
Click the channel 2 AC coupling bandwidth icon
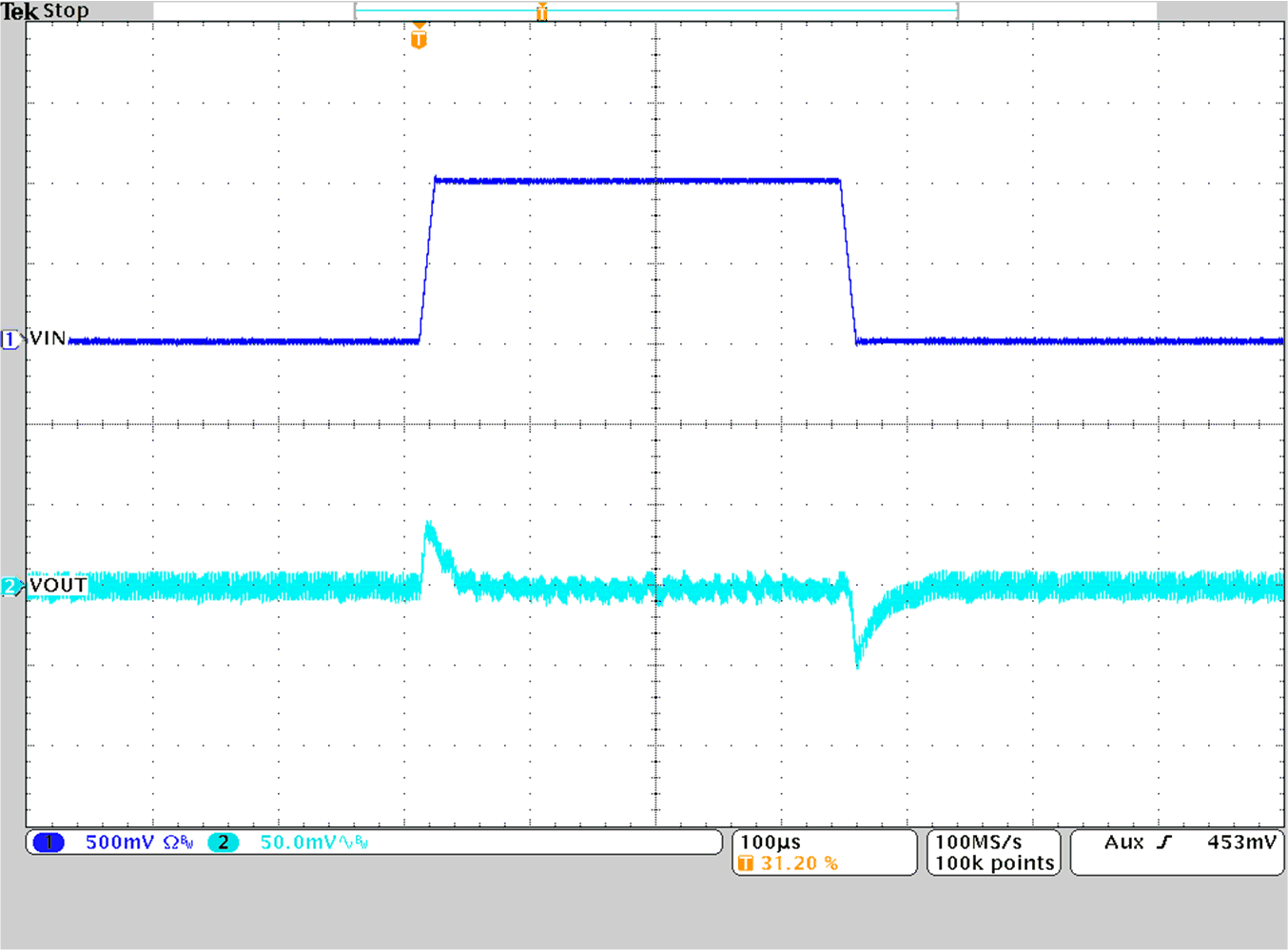point(353,843)
